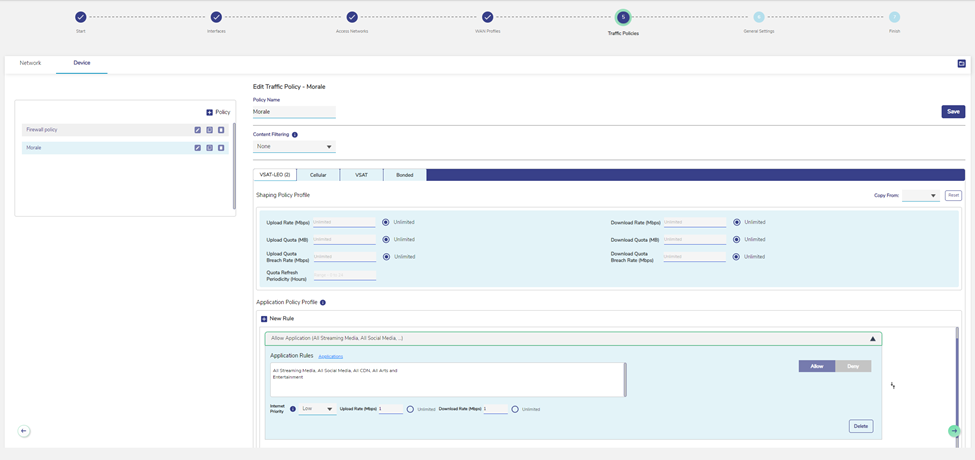The image size is (975, 460).
Task: Switch to the Cellular tab
Action: [x=318, y=175]
